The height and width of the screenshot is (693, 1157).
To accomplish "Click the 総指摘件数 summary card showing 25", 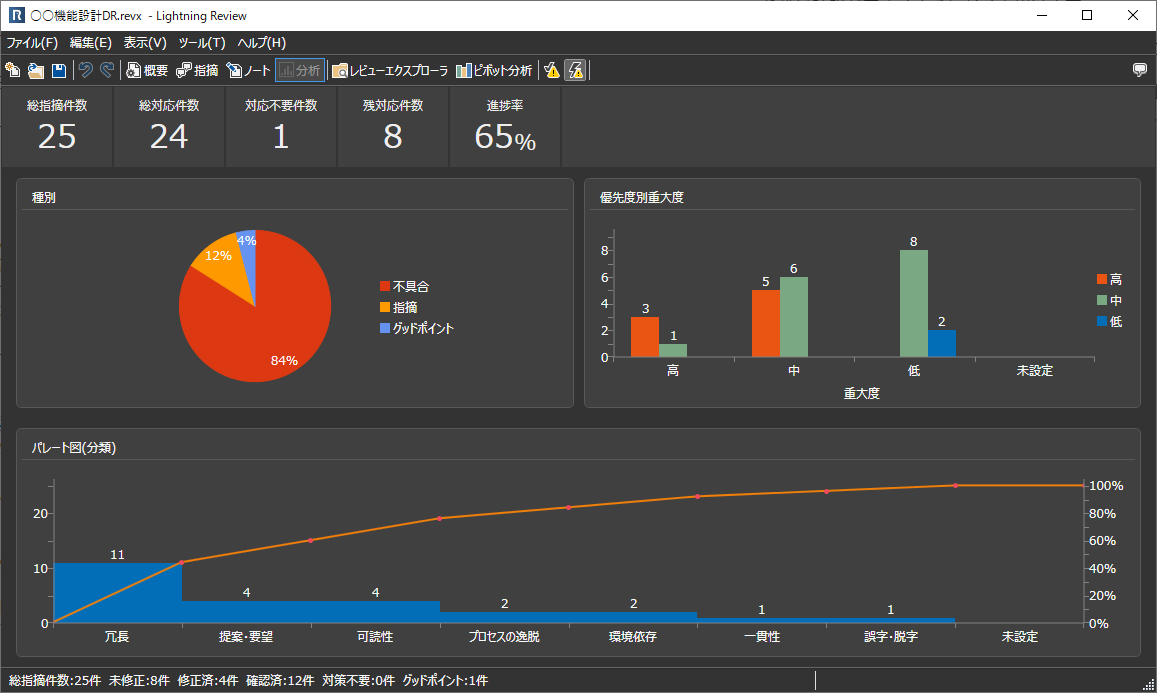I will [57, 126].
